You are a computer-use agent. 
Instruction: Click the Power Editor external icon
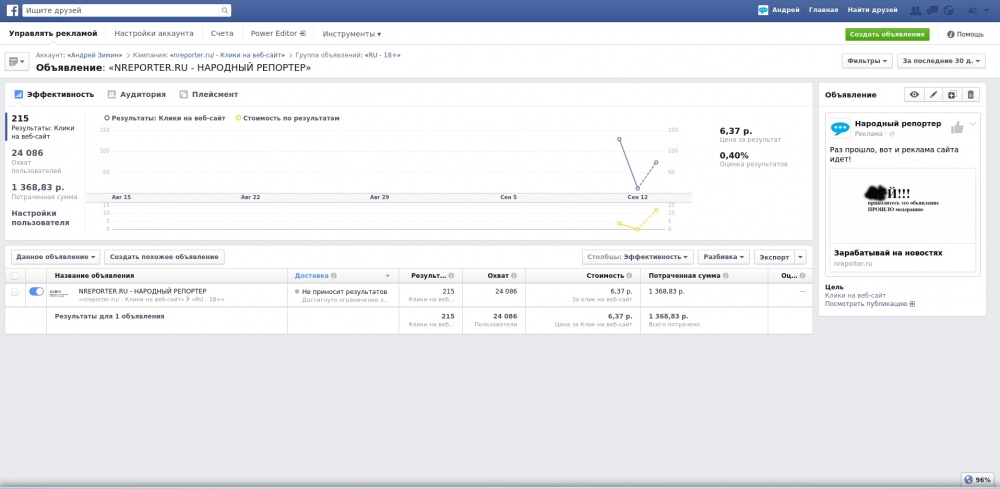tap(303, 33)
